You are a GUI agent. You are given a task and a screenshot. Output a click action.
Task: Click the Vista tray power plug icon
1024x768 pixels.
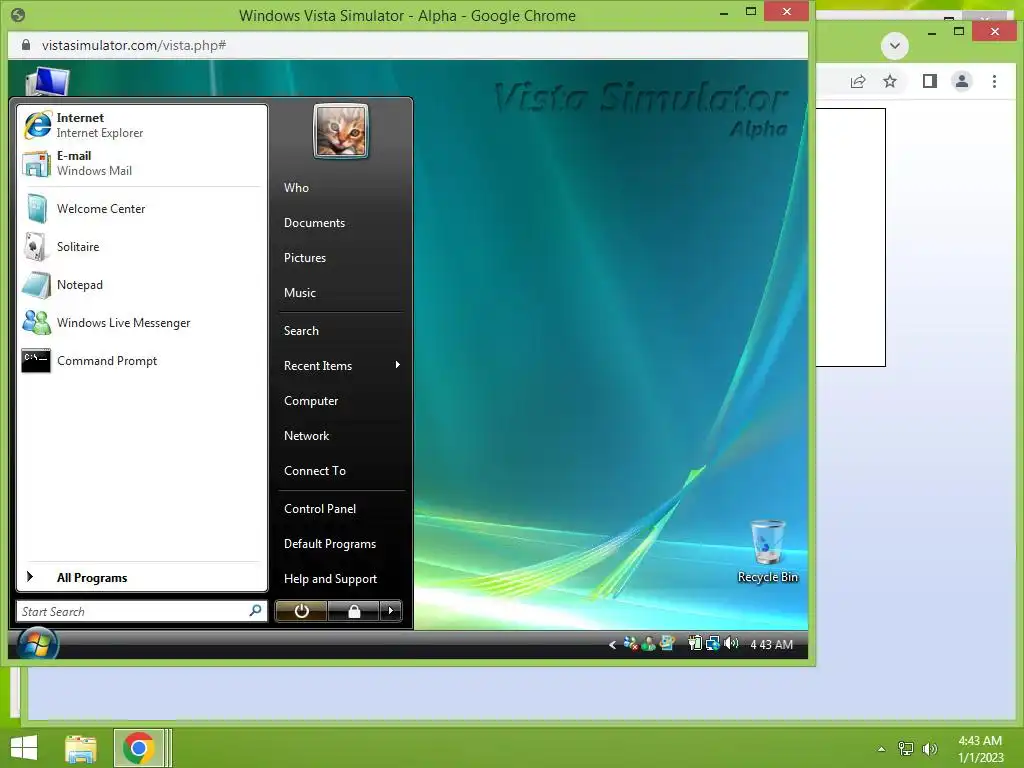[695, 644]
